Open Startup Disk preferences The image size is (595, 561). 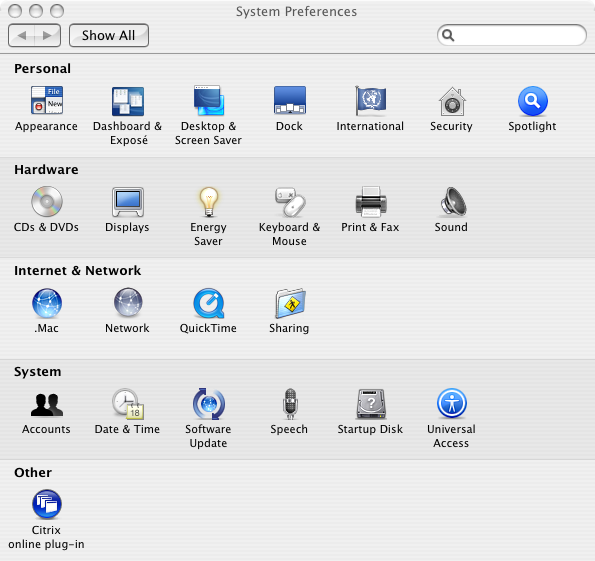[x=371, y=403]
